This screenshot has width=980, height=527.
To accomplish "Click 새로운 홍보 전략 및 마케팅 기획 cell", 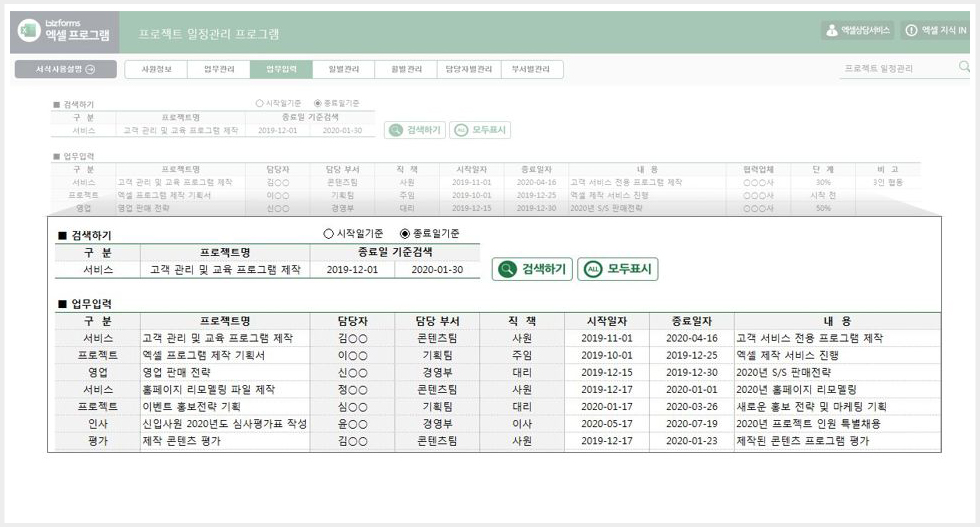I will point(838,406).
